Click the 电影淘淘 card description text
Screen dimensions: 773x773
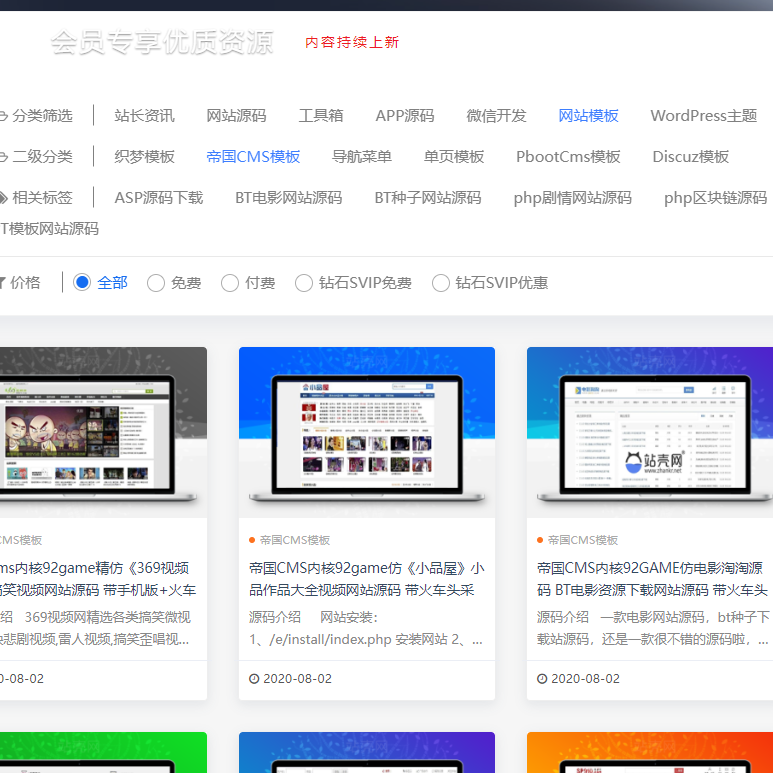click(653, 628)
